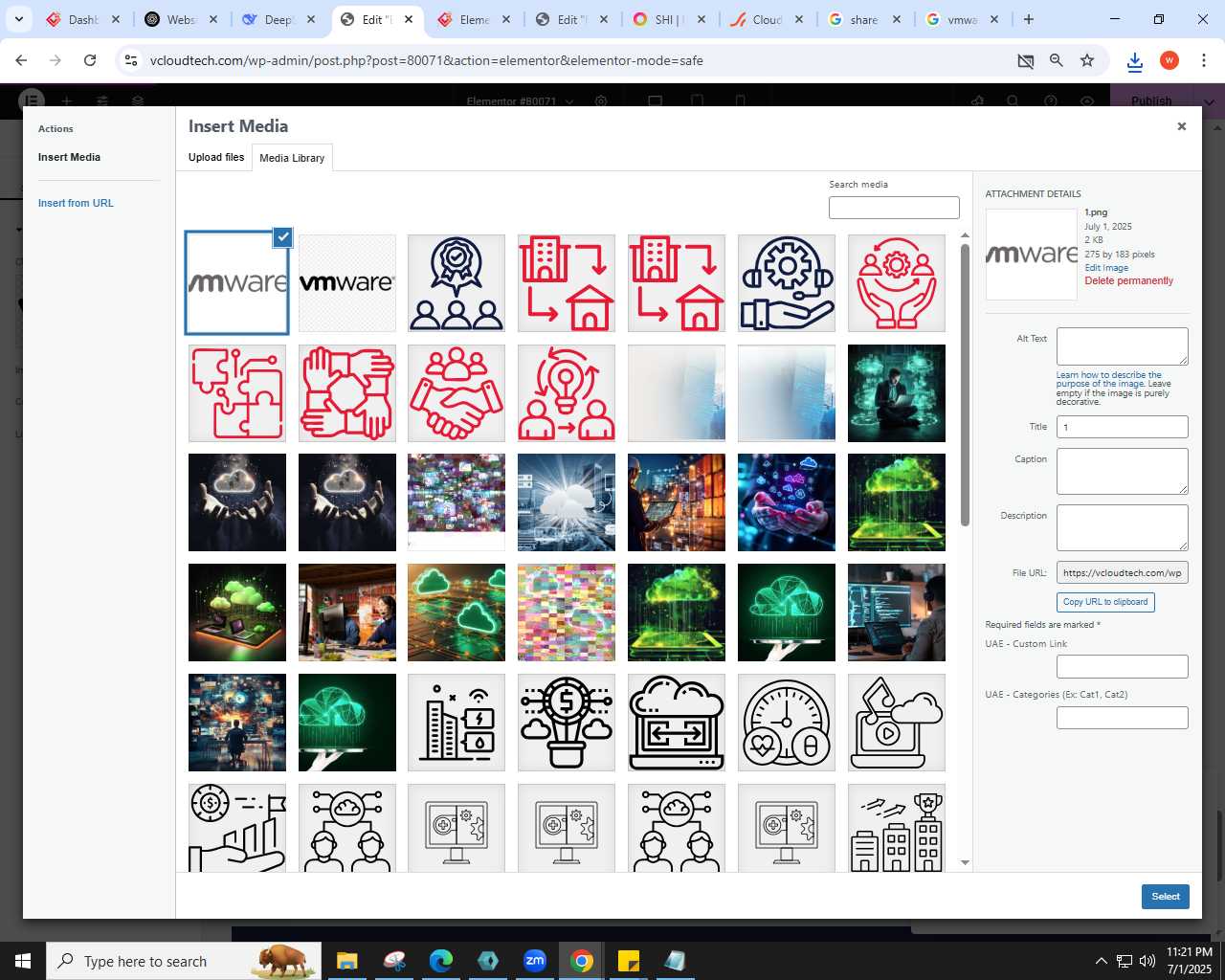This screenshot has height=980, width=1225.
Task: Select the gauge with heart and mouse icon
Action: (x=787, y=723)
